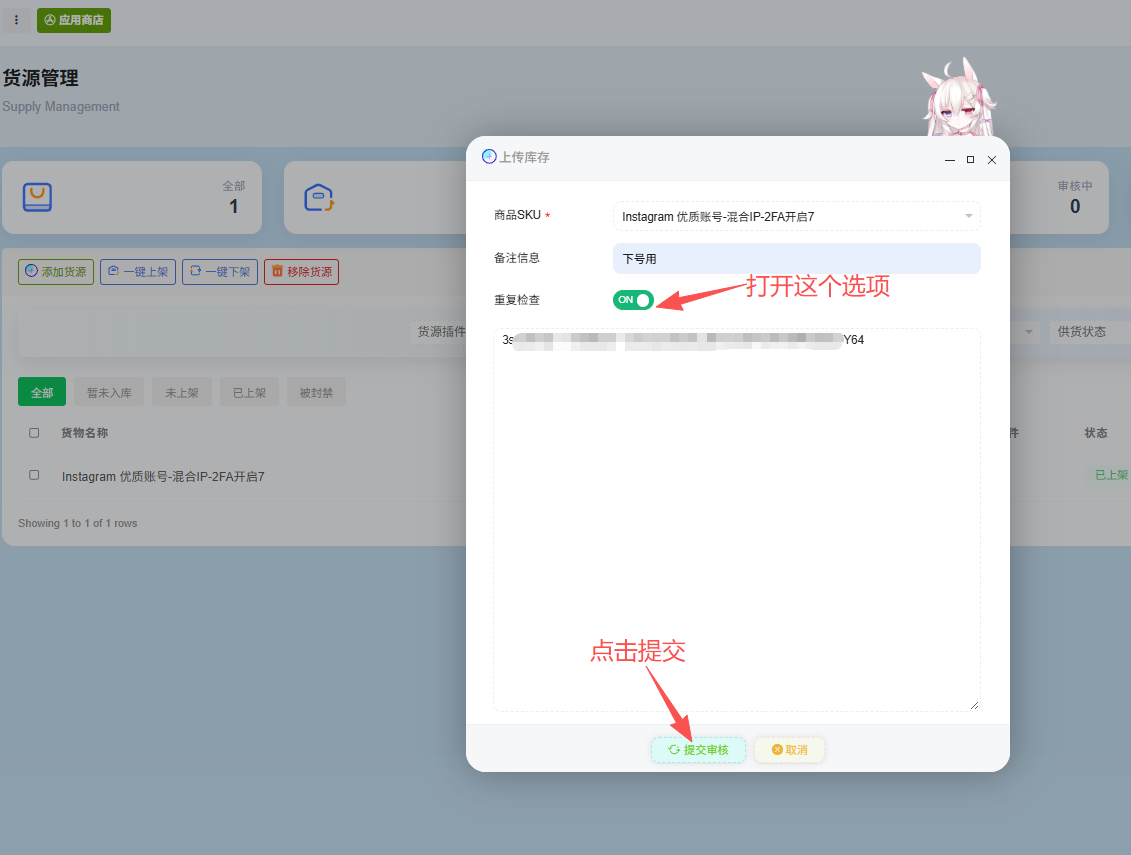Open the 供货状态 filter dropdown
1131x855 pixels.
click(1089, 332)
